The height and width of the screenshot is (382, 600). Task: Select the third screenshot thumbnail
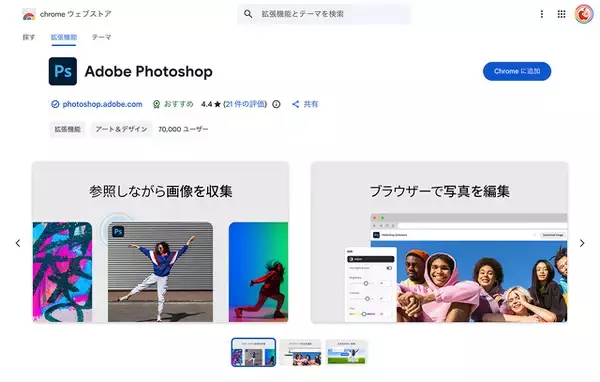click(346, 352)
